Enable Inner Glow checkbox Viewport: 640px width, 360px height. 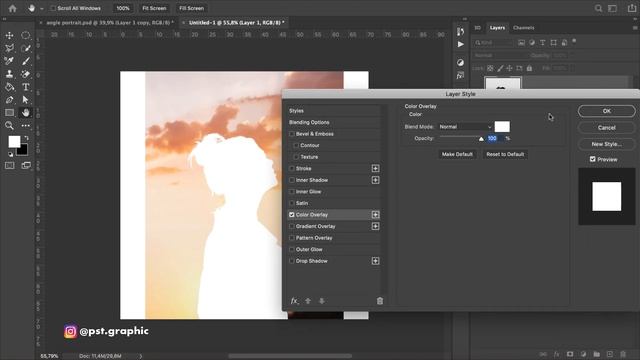click(291, 191)
